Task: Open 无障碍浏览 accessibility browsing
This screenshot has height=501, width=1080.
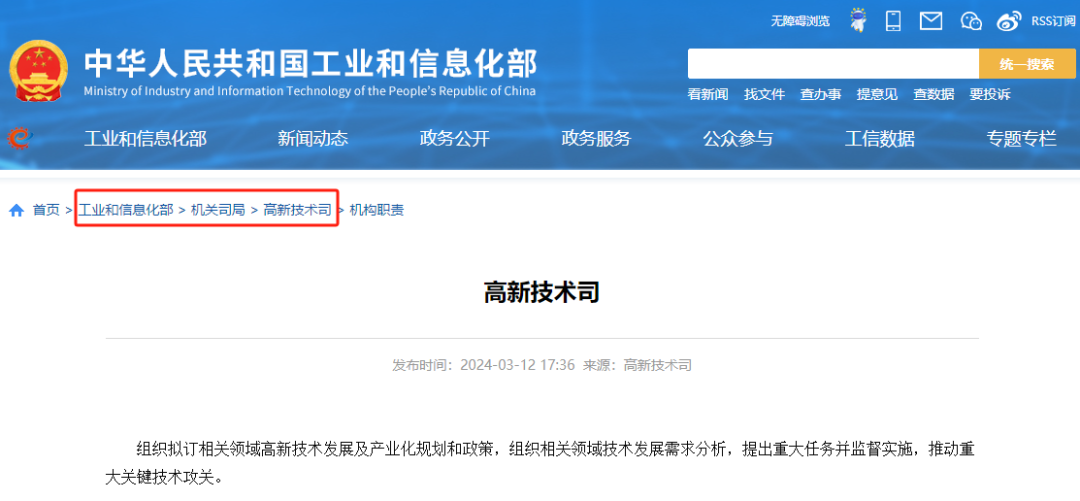Action: 800,21
